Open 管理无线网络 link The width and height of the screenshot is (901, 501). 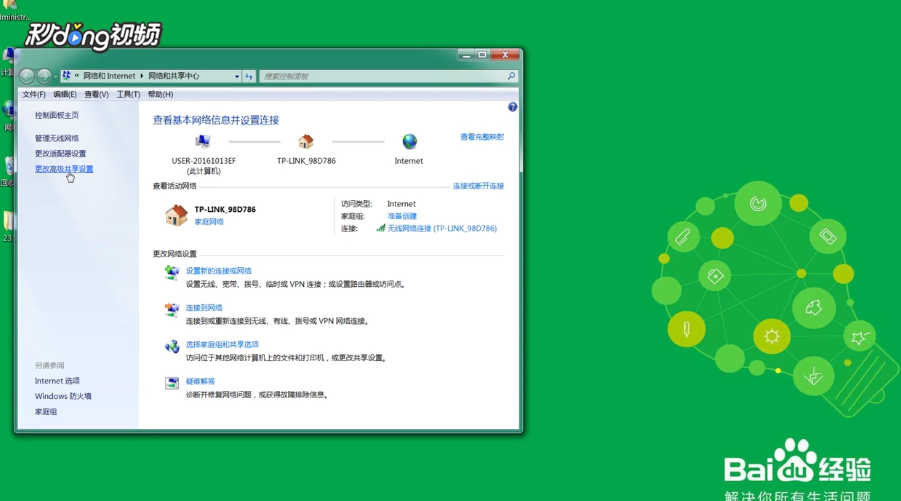[x=57, y=138]
